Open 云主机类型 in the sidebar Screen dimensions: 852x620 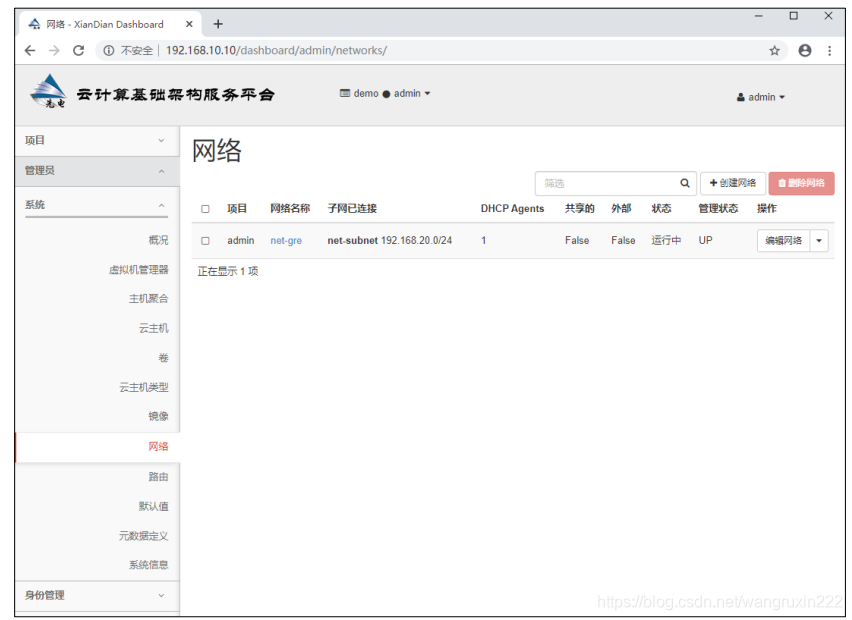click(143, 387)
